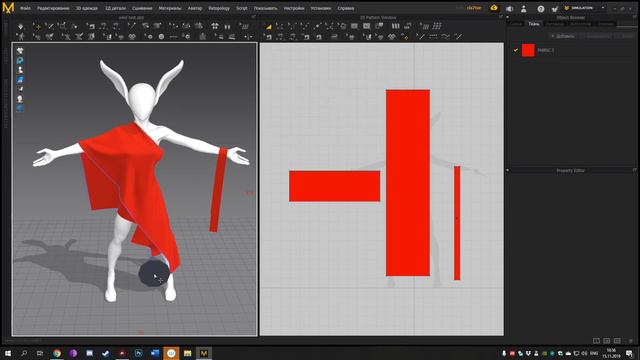Click the last icon in bottom-right layout row
This screenshot has width=640, height=360.
click(x=631, y=341)
